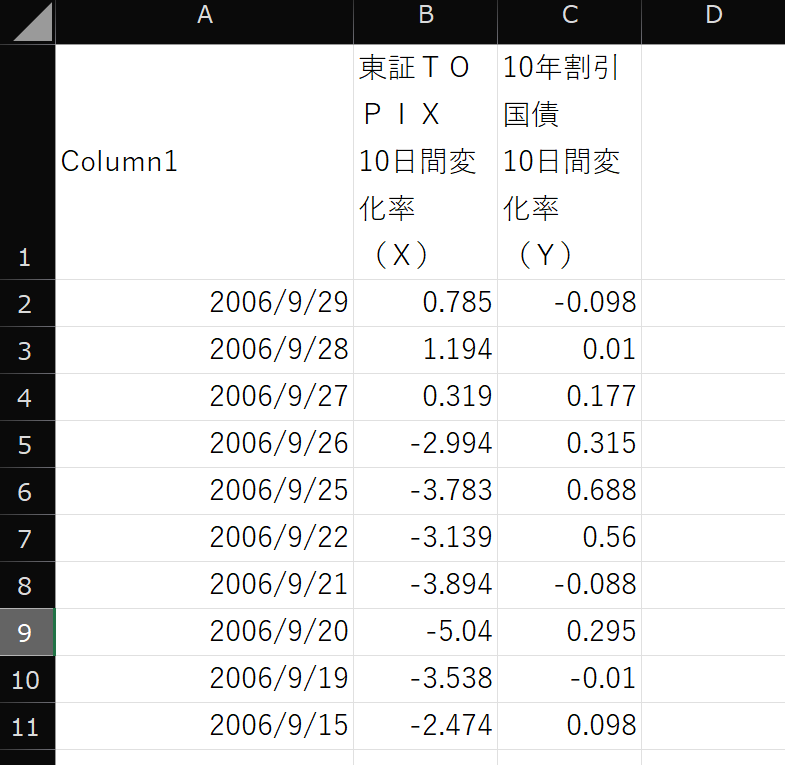The width and height of the screenshot is (785, 765).
Task: Select column D header
Action: 712,16
